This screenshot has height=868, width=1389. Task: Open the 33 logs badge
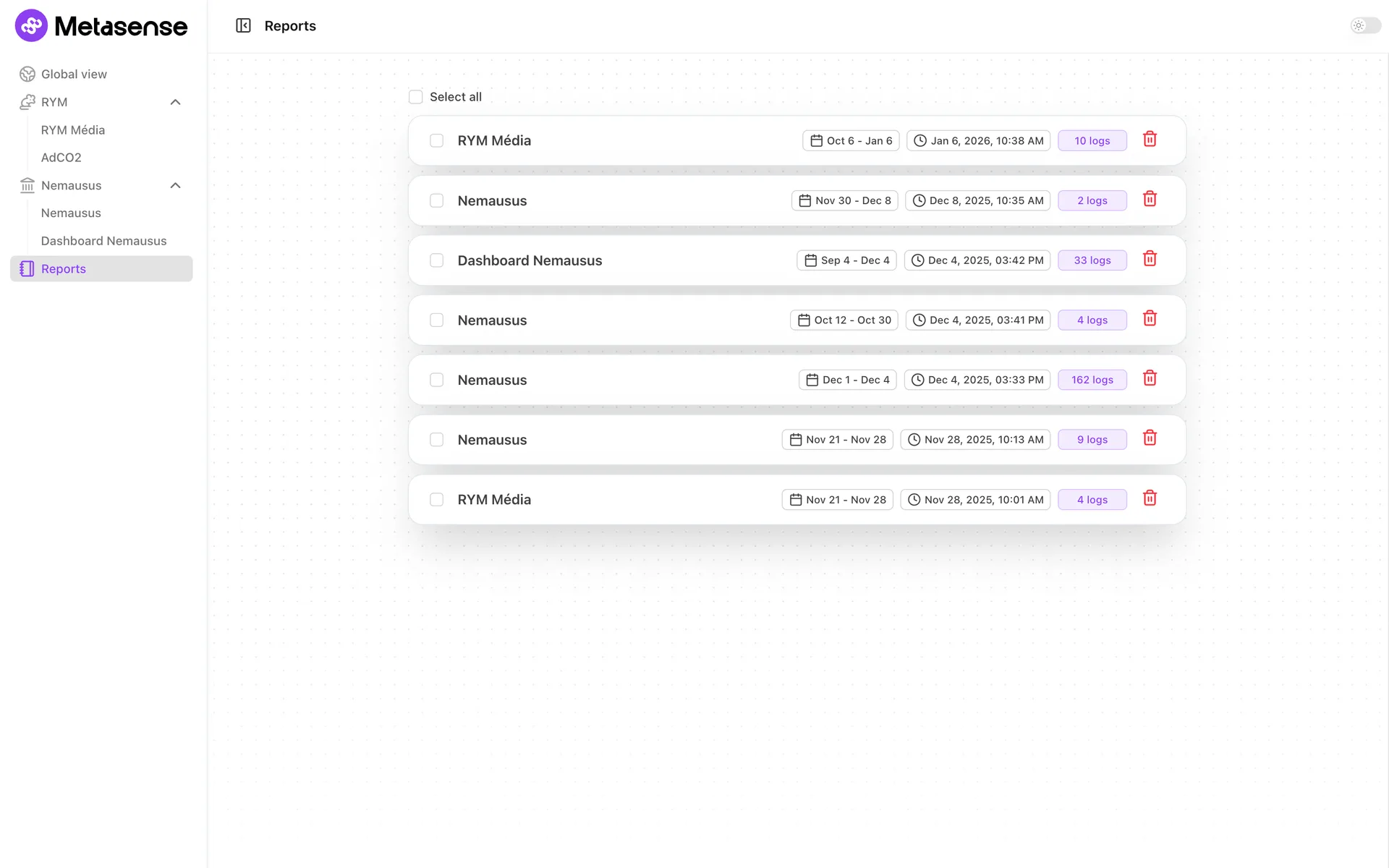coord(1092,260)
